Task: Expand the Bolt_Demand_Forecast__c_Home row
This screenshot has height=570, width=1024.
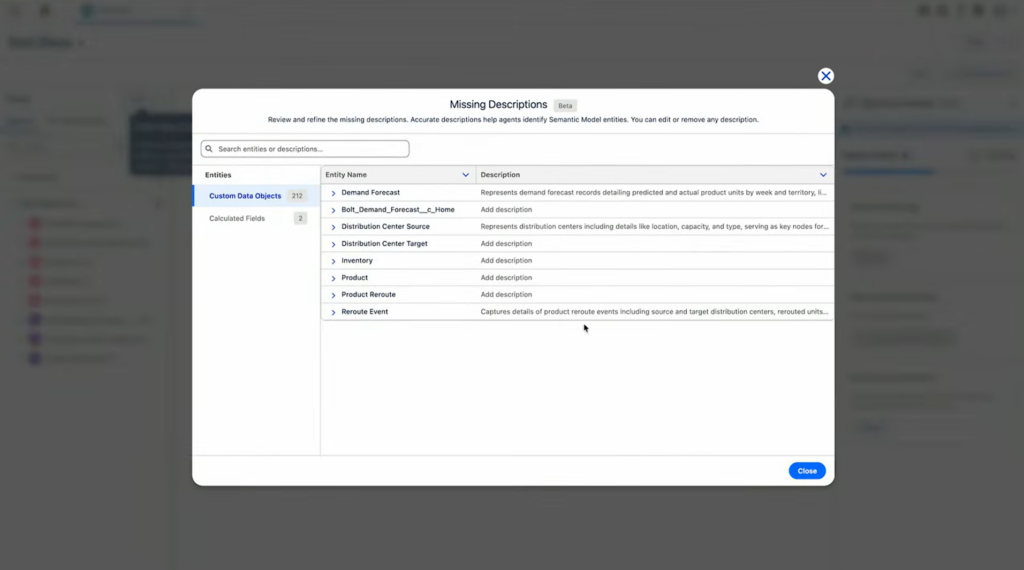Action: pos(333,210)
